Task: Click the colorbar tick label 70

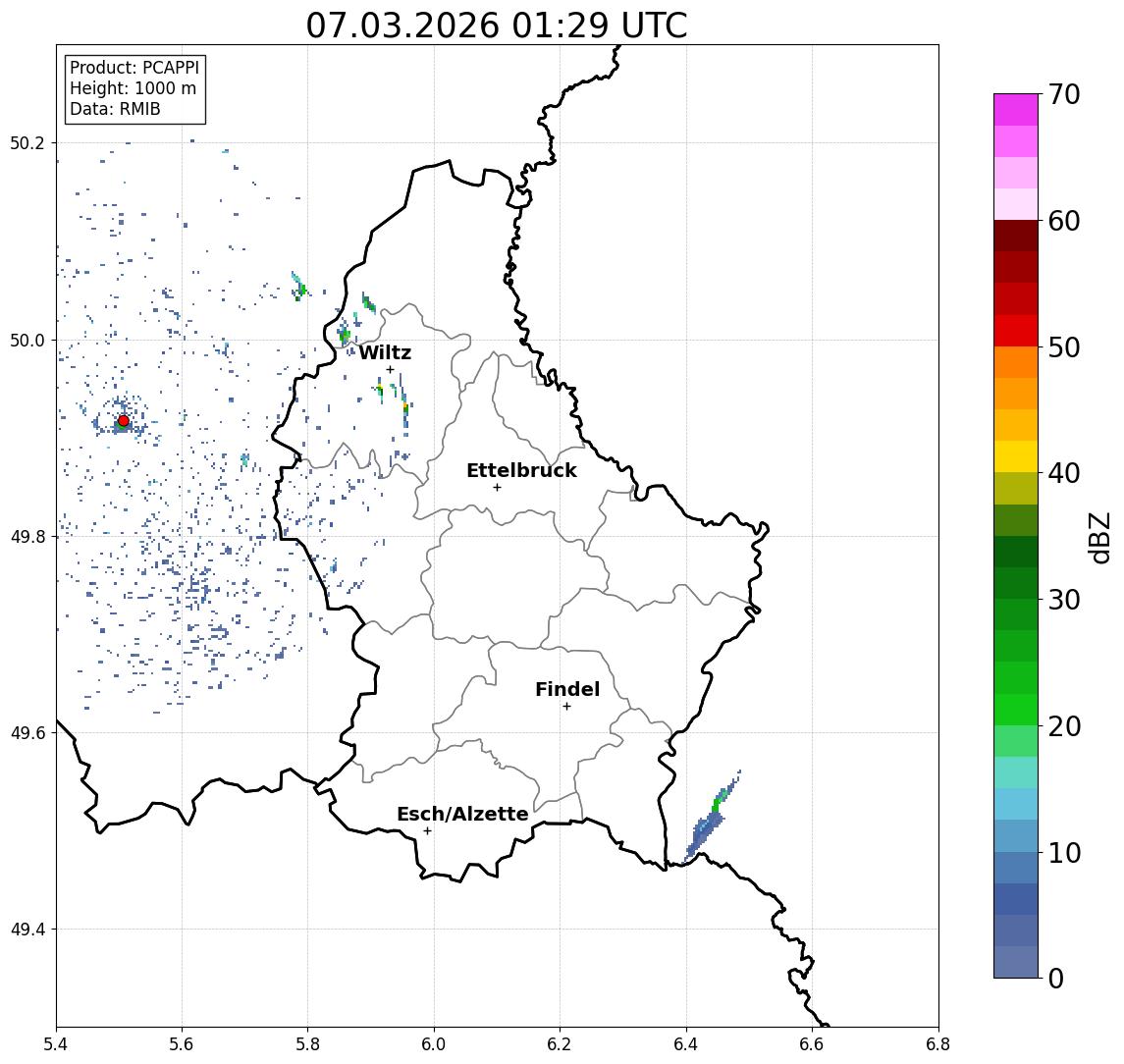Action: pos(1064,94)
